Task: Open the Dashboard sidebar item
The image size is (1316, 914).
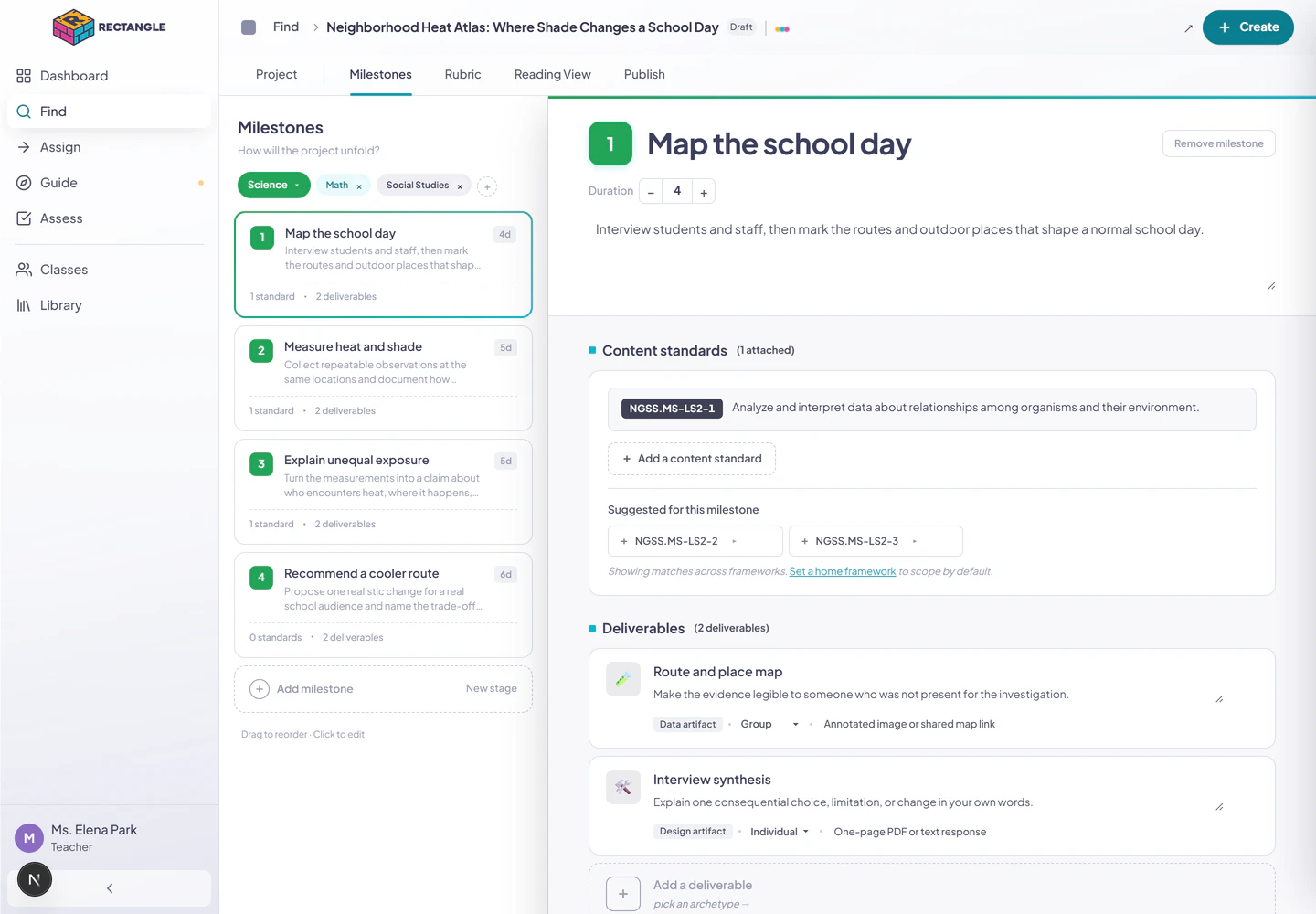Action: click(x=109, y=76)
